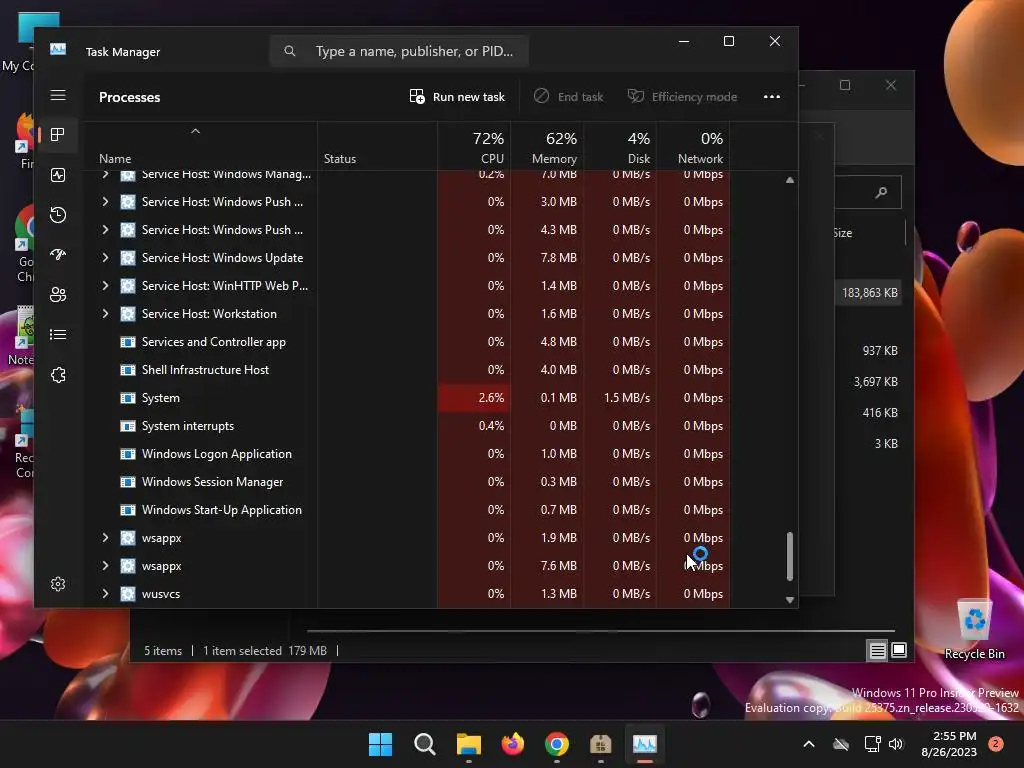Sort by the Disk 4% column header
The width and height of the screenshot is (1024, 768).
coord(620,147)
